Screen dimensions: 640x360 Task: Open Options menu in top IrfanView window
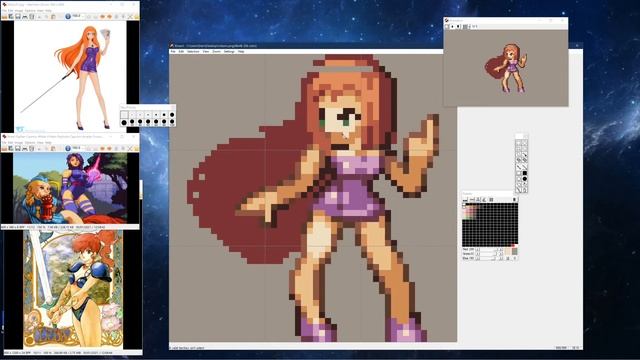coord(30,11)
